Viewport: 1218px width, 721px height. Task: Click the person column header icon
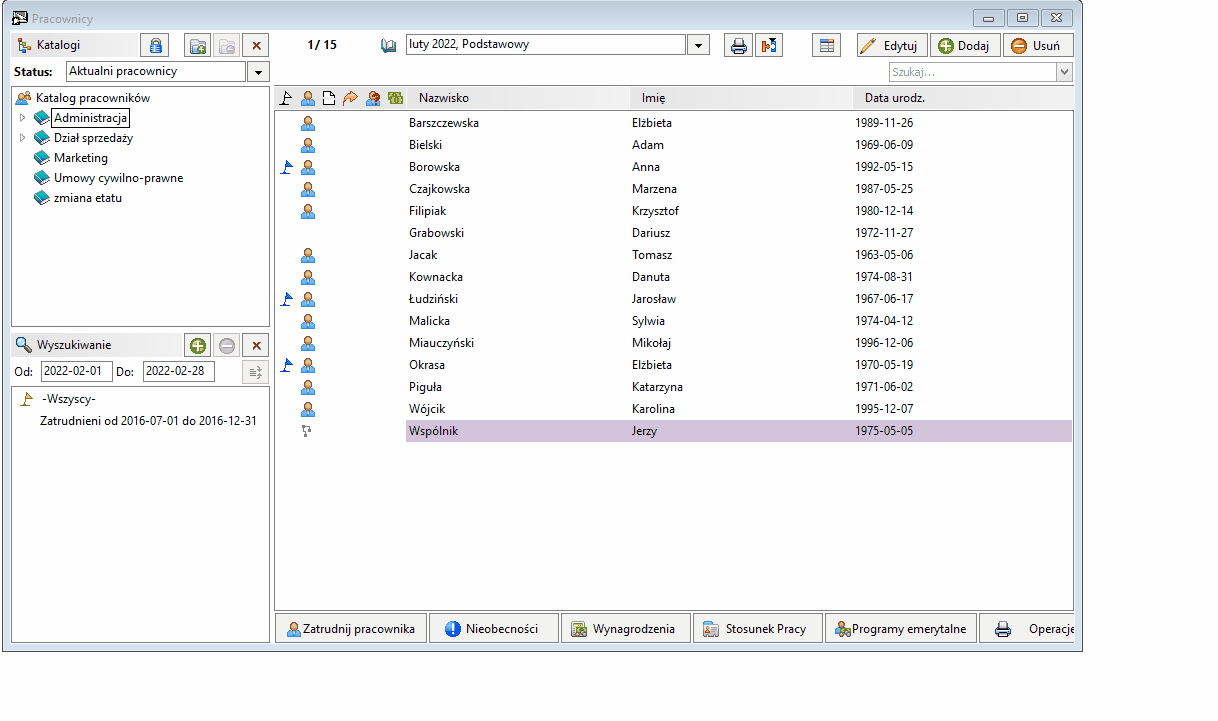click(x=308, y=98)
